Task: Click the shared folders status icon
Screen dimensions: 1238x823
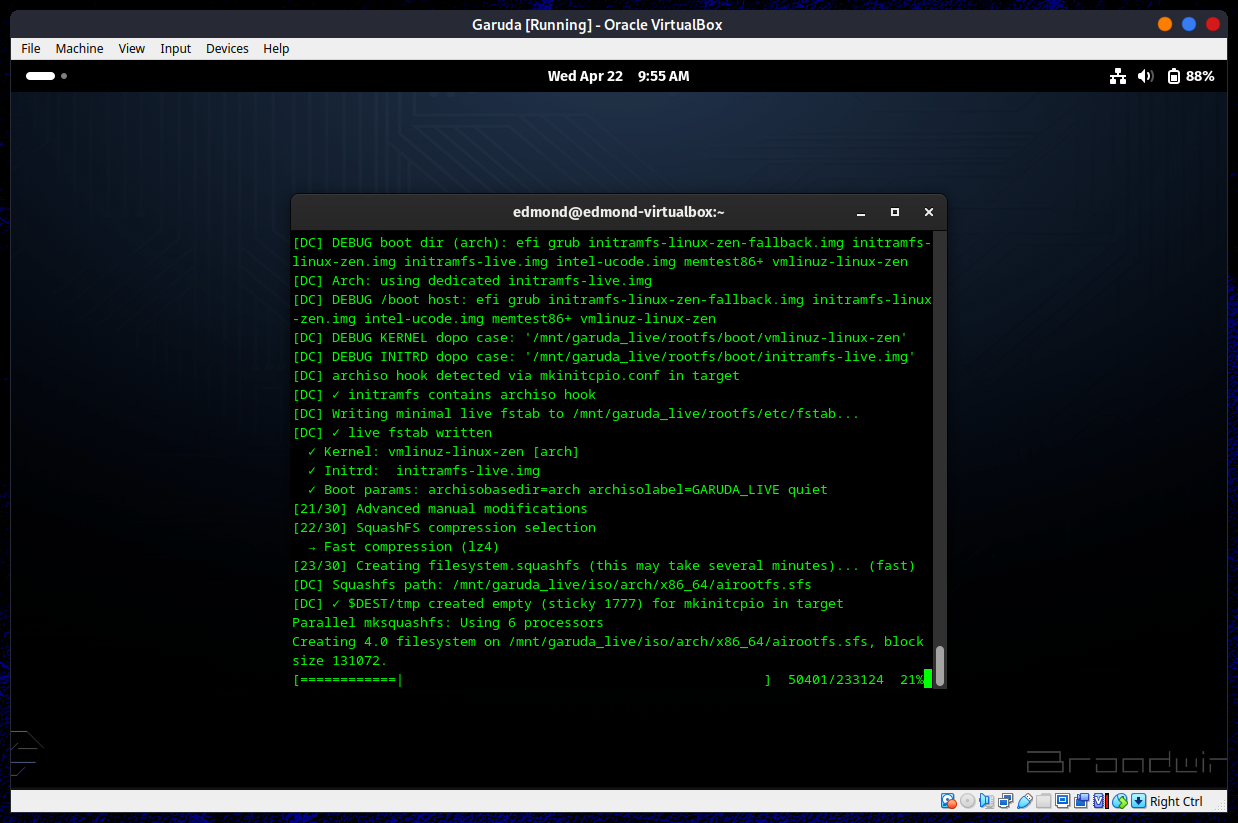Action: click(x=1043, y=801)
